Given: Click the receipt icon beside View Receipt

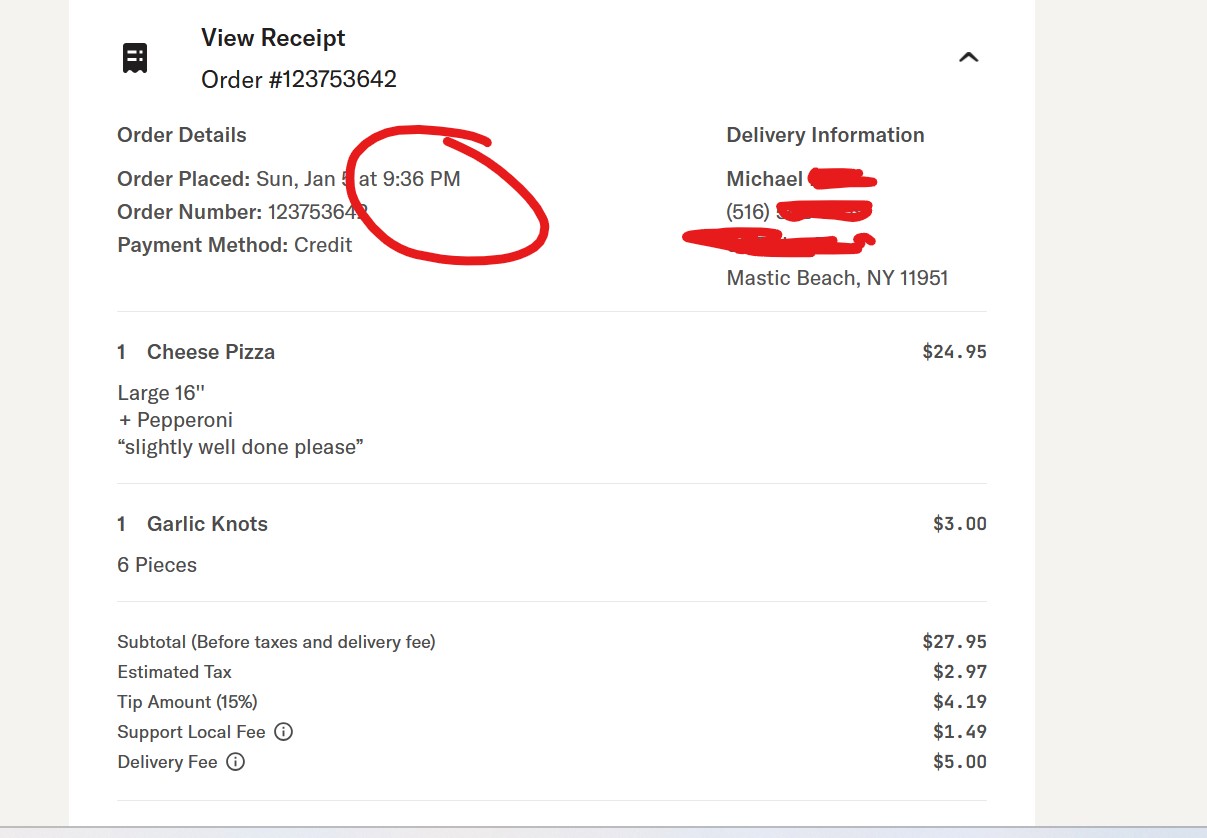Looking at the screenshot, I should click(x=135, y=58).
